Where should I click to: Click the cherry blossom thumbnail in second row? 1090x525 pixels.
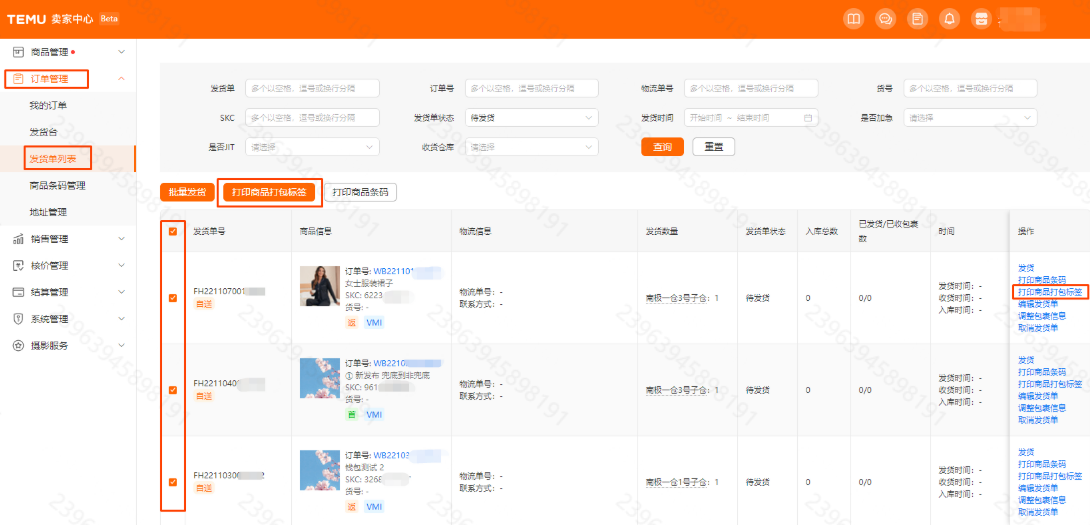click(x=320, y=378)
